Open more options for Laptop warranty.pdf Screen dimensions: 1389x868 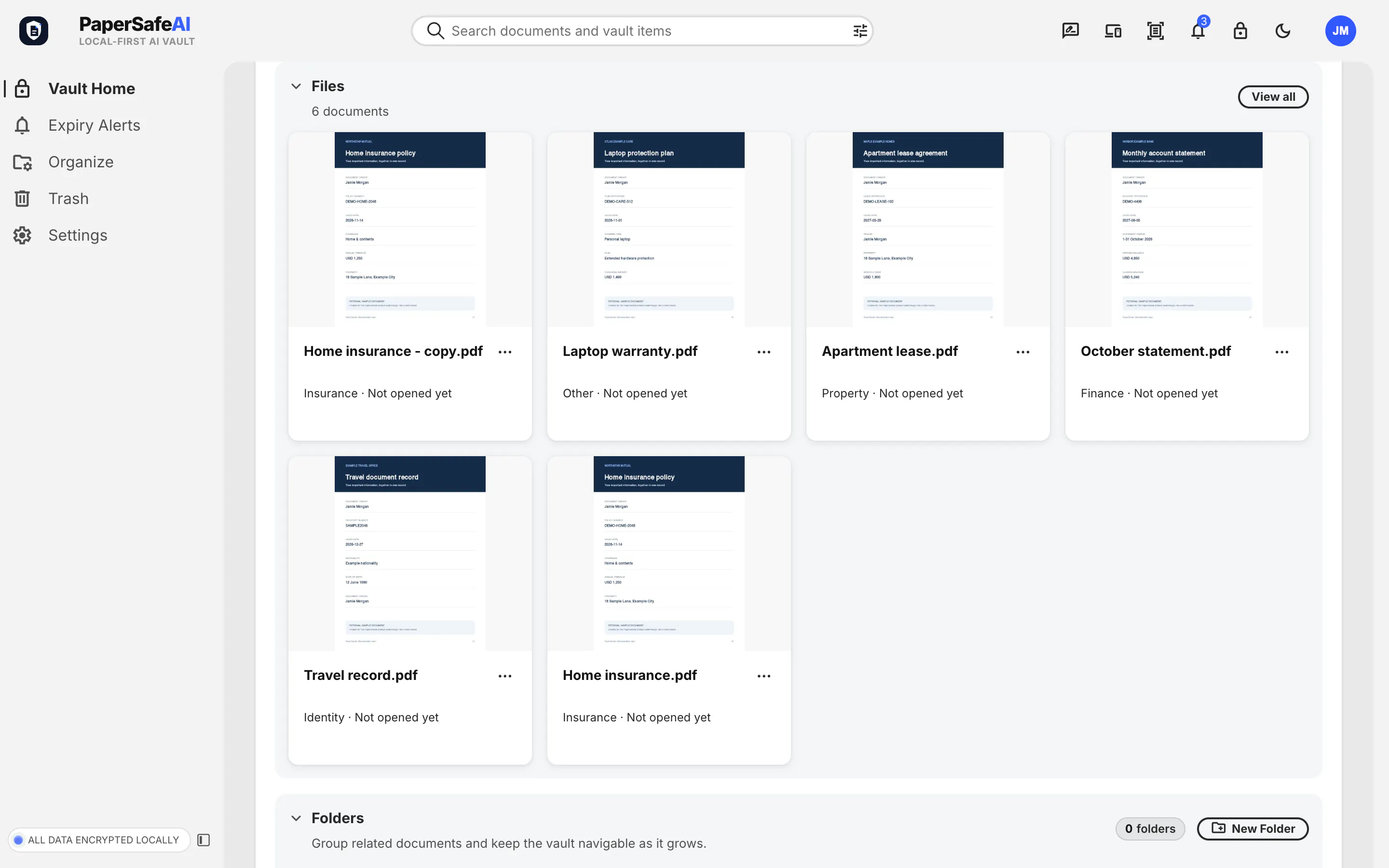[763, 352]
